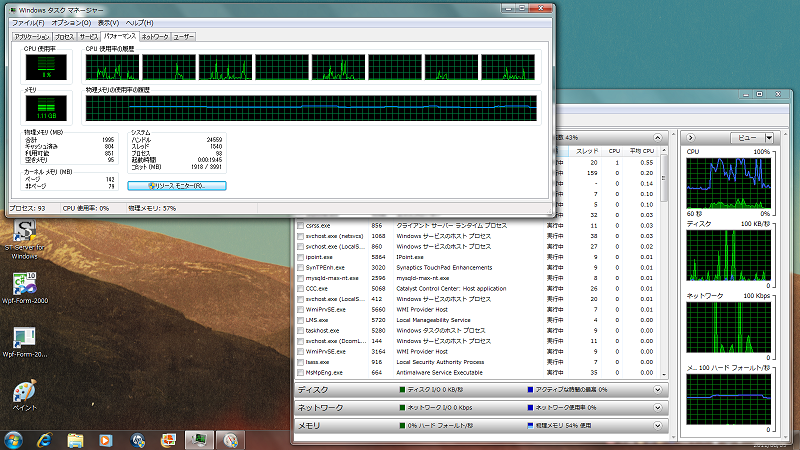The width and height of the screenshot is (800, 450).
Task: Click the View (ビュー) button
Action: [747, 138]
